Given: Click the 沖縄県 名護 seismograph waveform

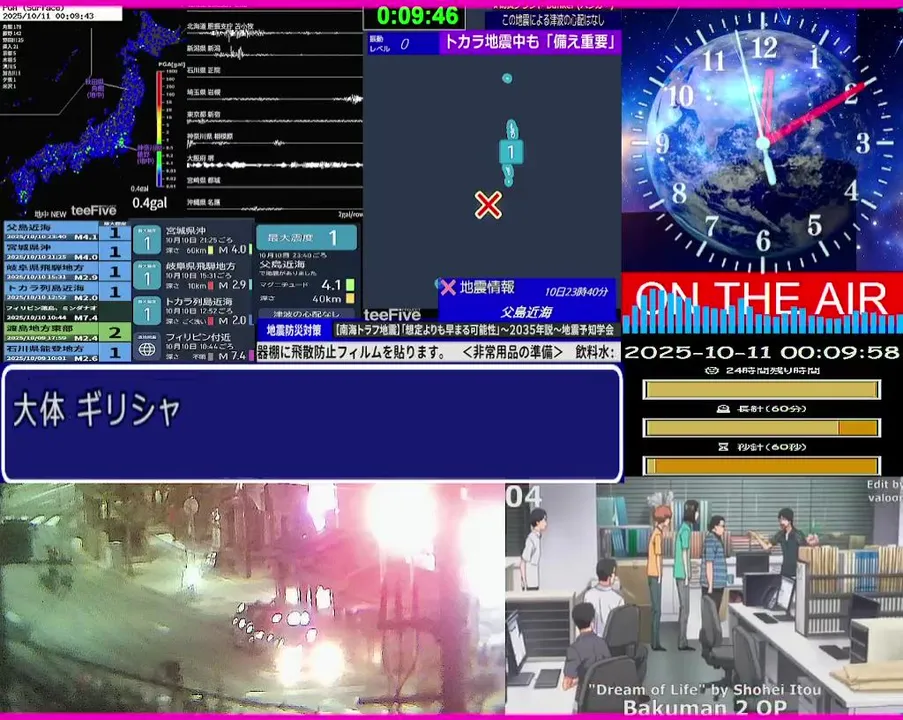Looking at the screenshot, I should point(274,207).
